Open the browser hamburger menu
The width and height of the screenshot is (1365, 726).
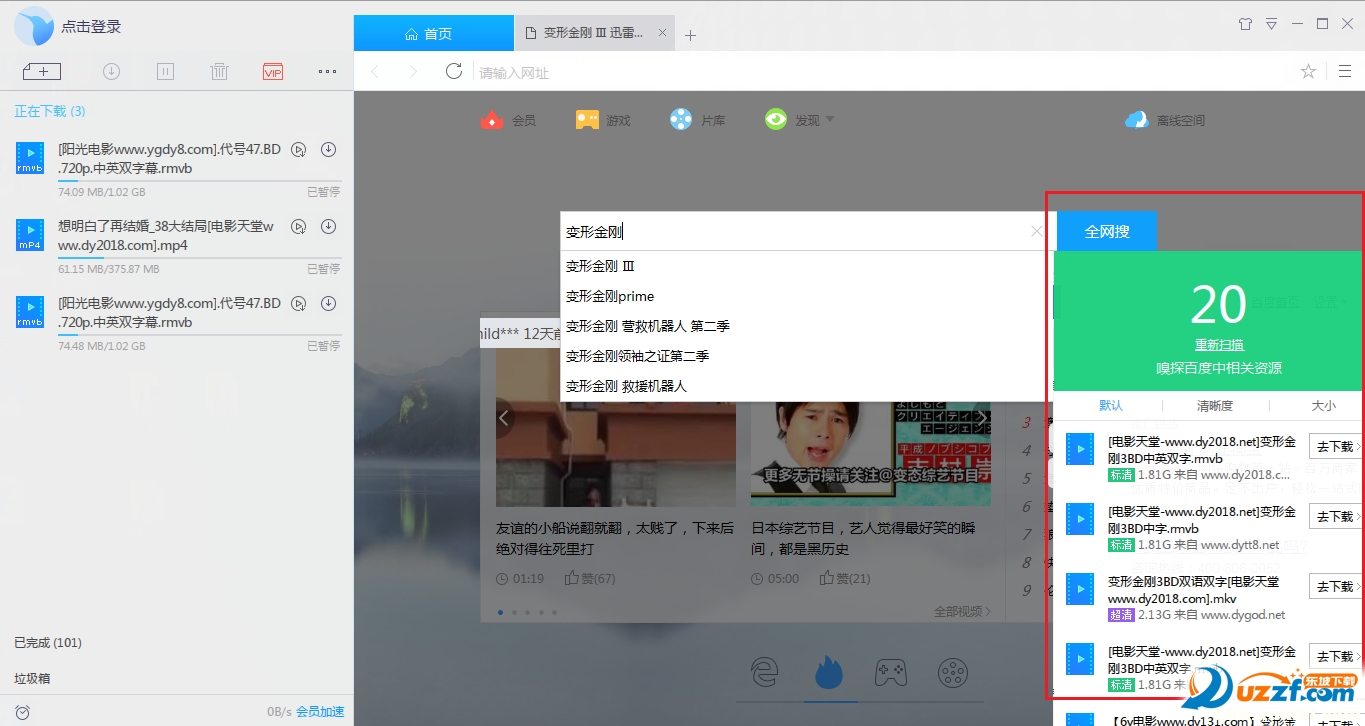1345,71
